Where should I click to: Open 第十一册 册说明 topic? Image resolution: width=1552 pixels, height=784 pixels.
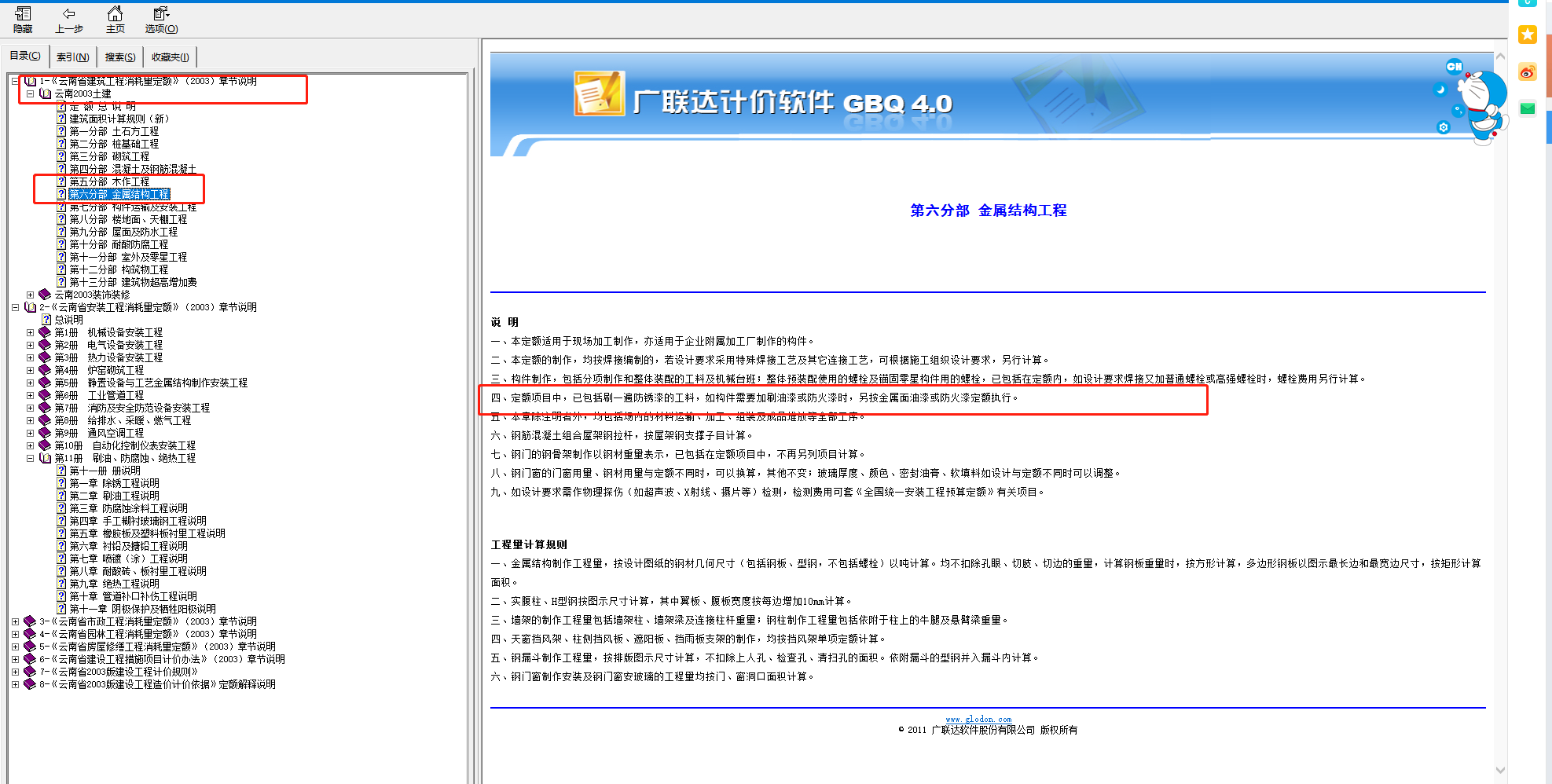pyautogui.click(x=105, y=471)
